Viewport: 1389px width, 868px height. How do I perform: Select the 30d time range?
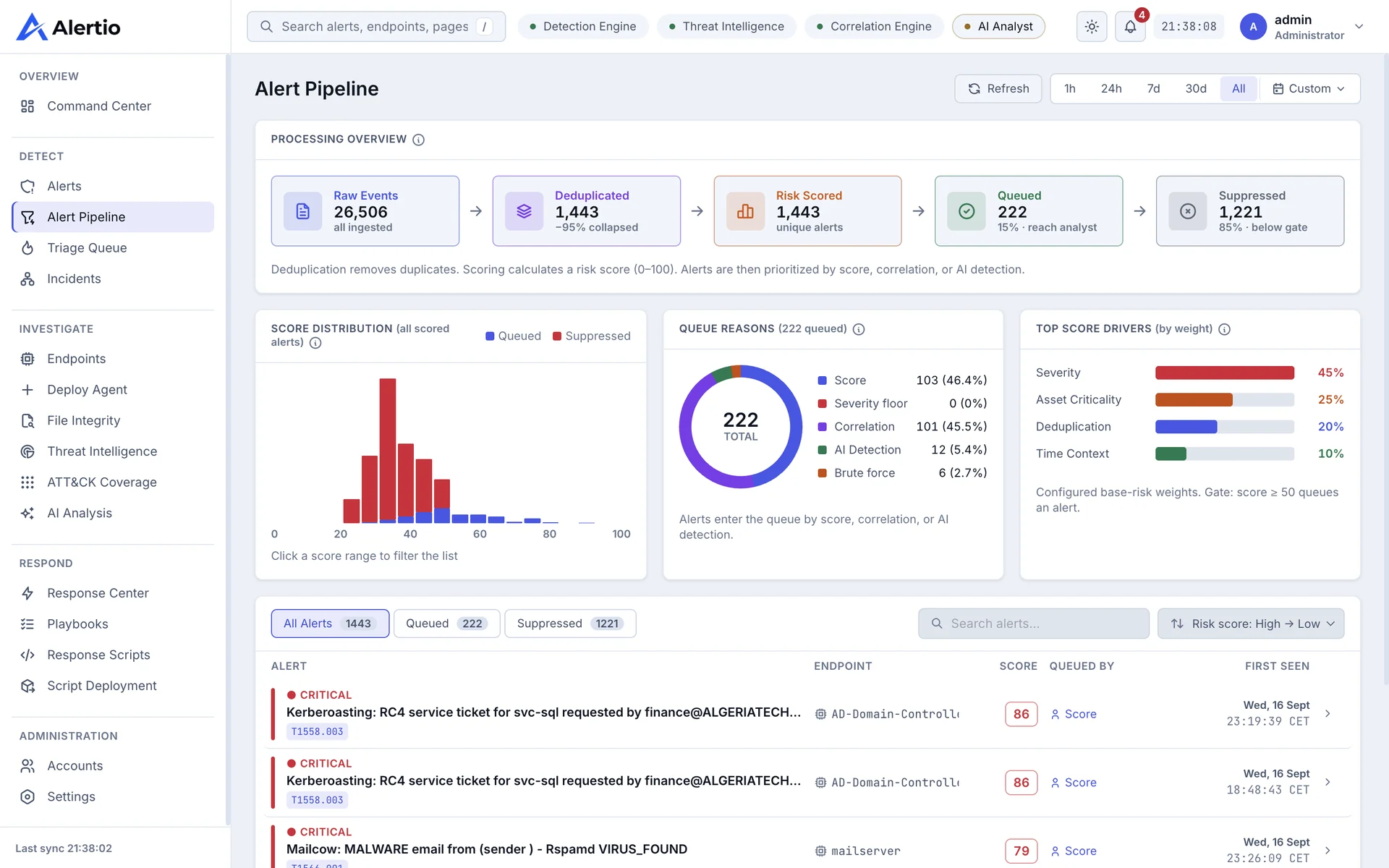[x=1195, y=89]
